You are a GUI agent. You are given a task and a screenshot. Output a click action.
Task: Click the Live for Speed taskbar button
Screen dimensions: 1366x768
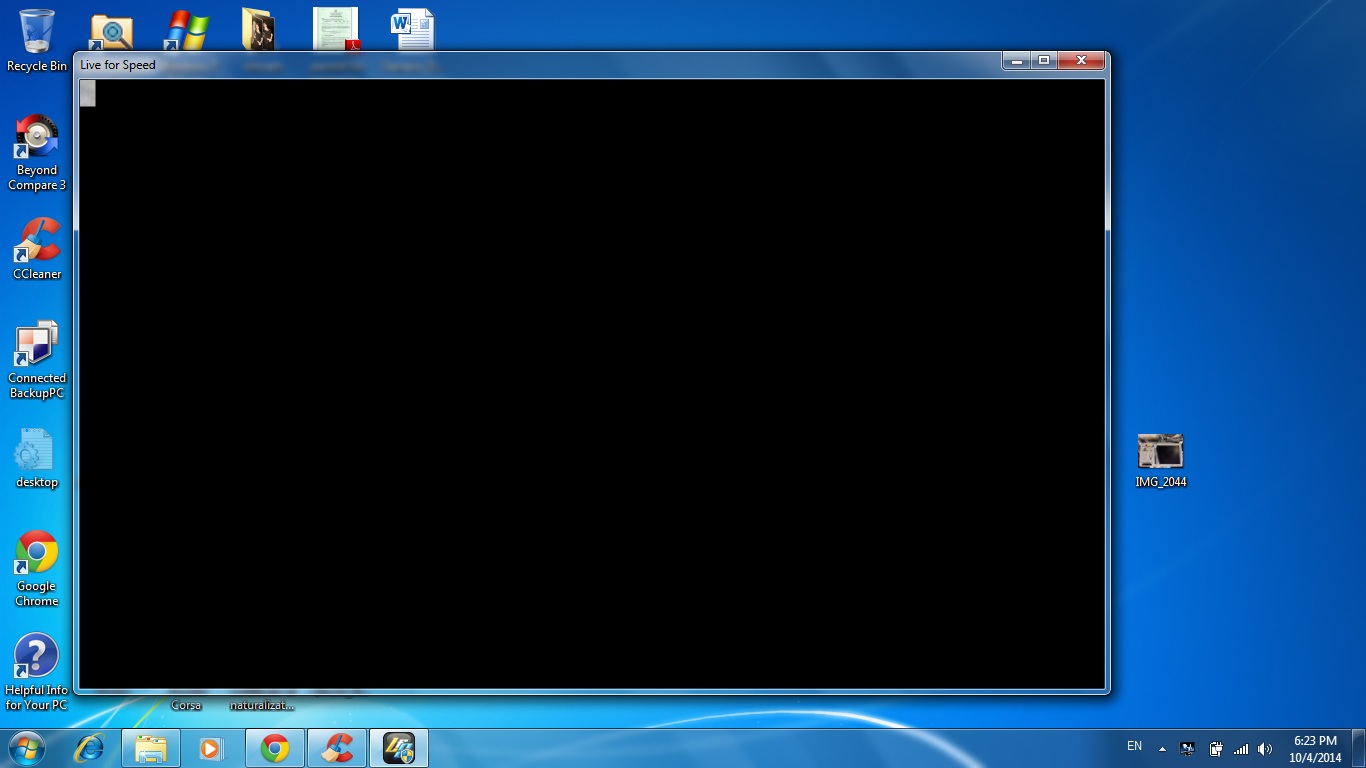[399, 748]
